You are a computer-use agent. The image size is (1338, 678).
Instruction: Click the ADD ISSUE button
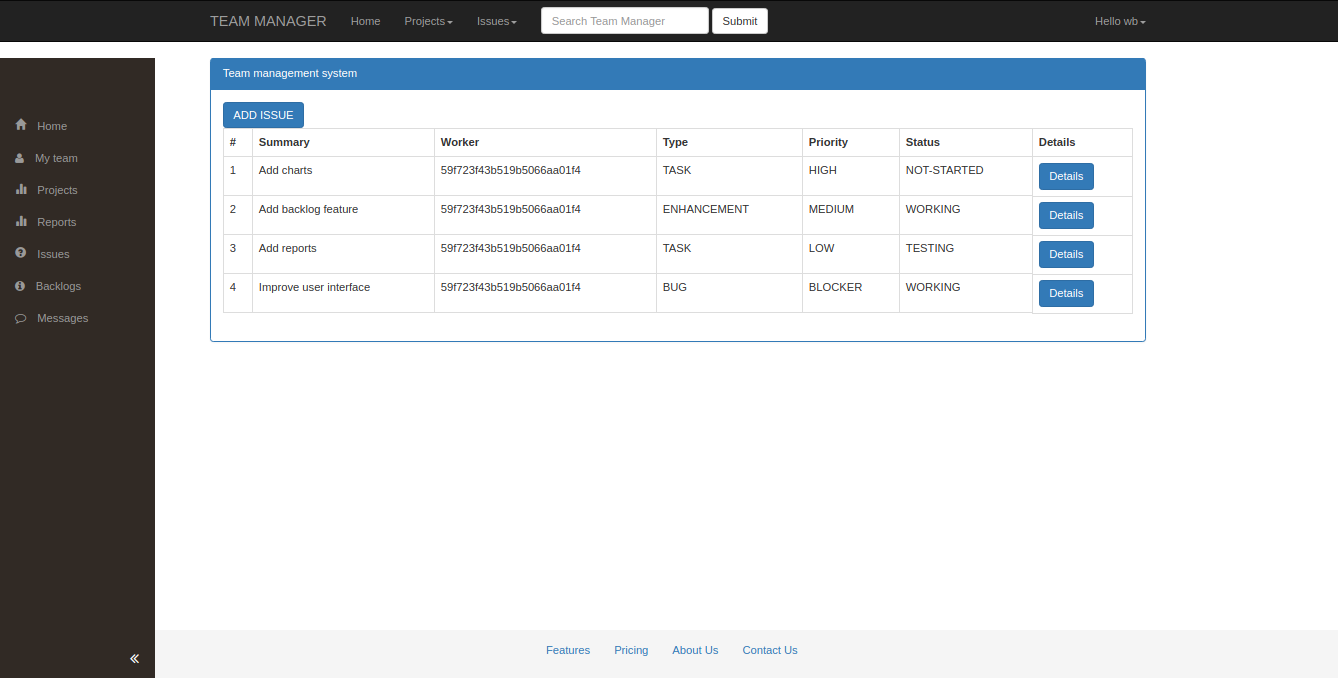point(263,115)
